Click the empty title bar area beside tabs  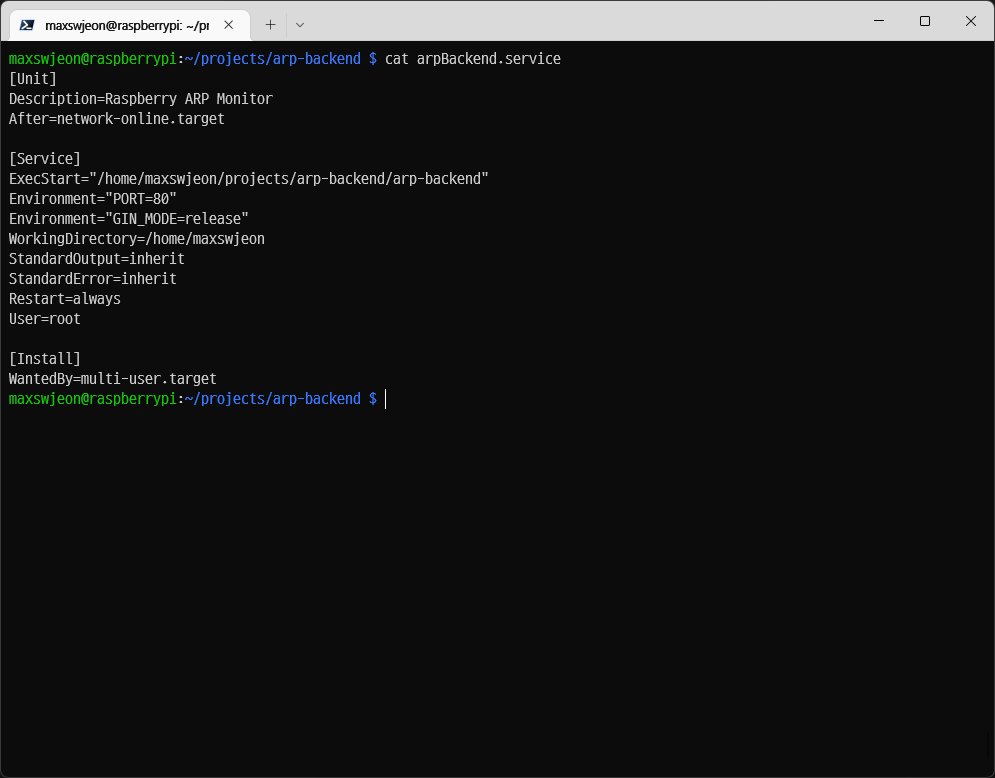click(x=580, y=21)
